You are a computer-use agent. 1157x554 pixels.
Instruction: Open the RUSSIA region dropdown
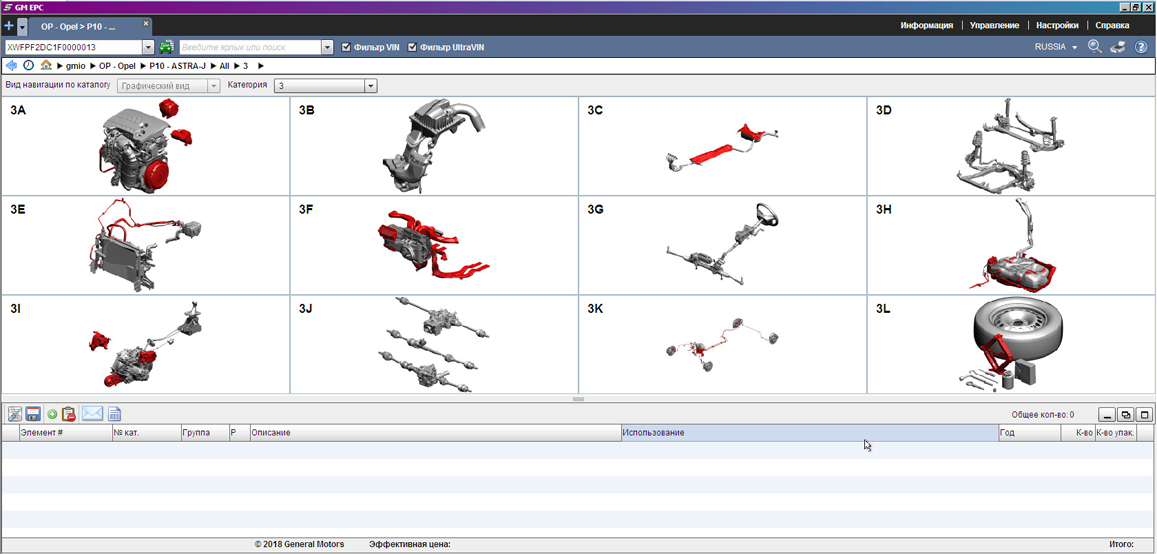[1055, 47]
